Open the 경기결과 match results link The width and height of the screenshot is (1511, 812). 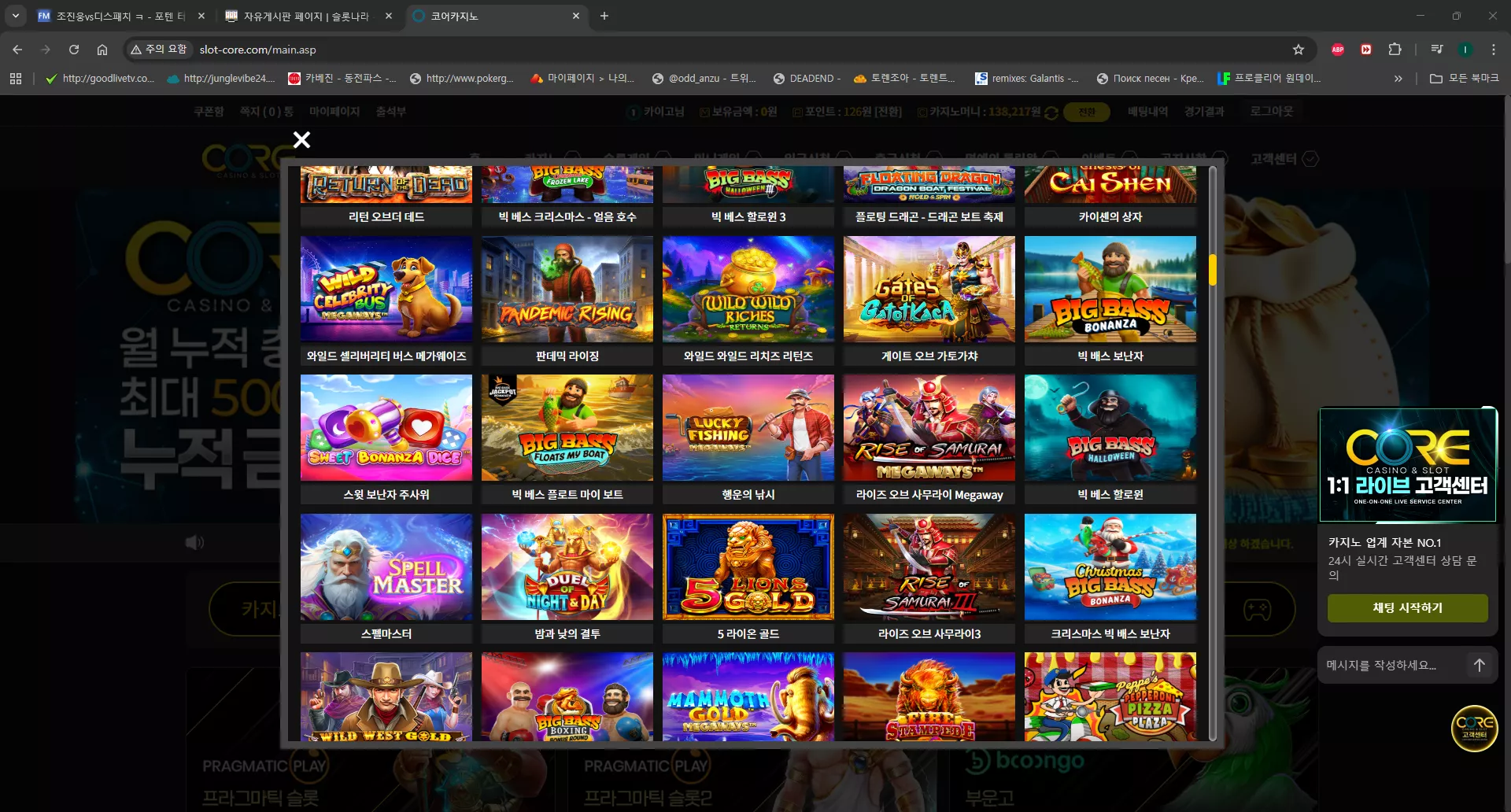(x=1204, y=112)
